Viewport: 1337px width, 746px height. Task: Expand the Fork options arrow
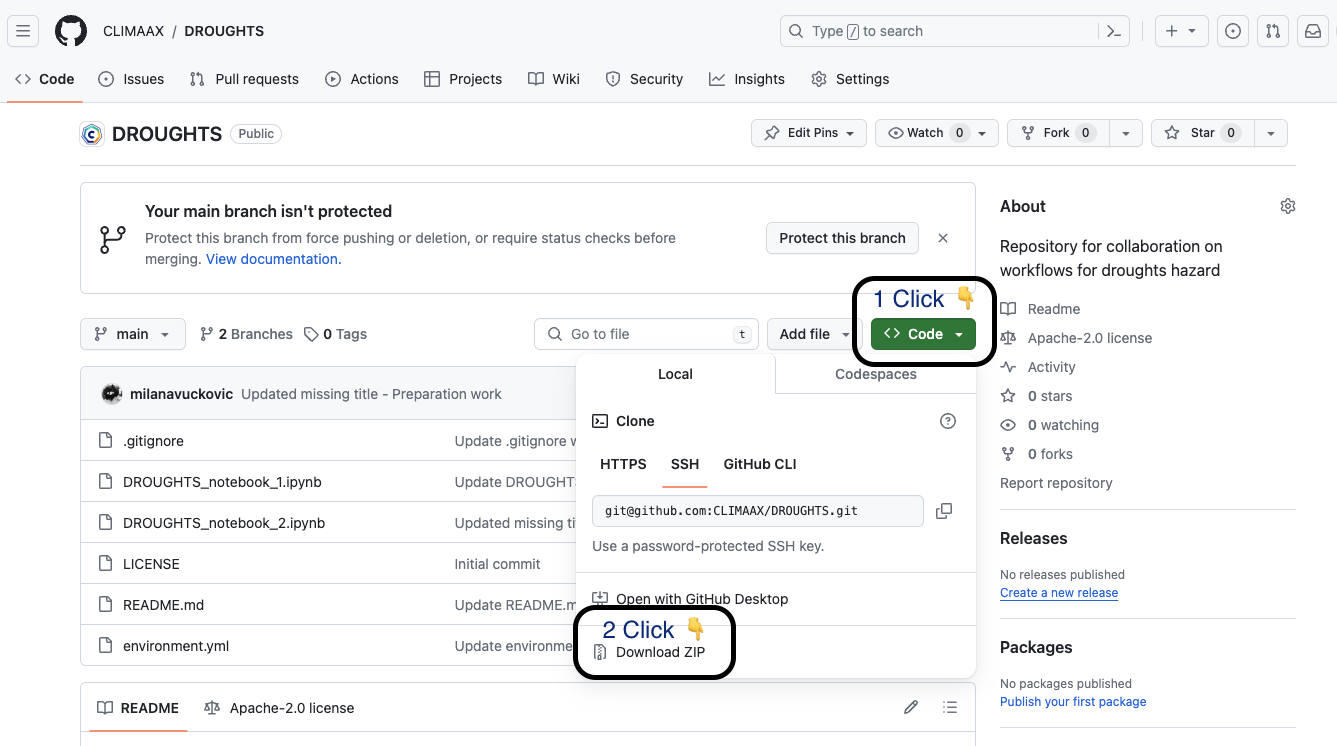tap(1126, 133)
